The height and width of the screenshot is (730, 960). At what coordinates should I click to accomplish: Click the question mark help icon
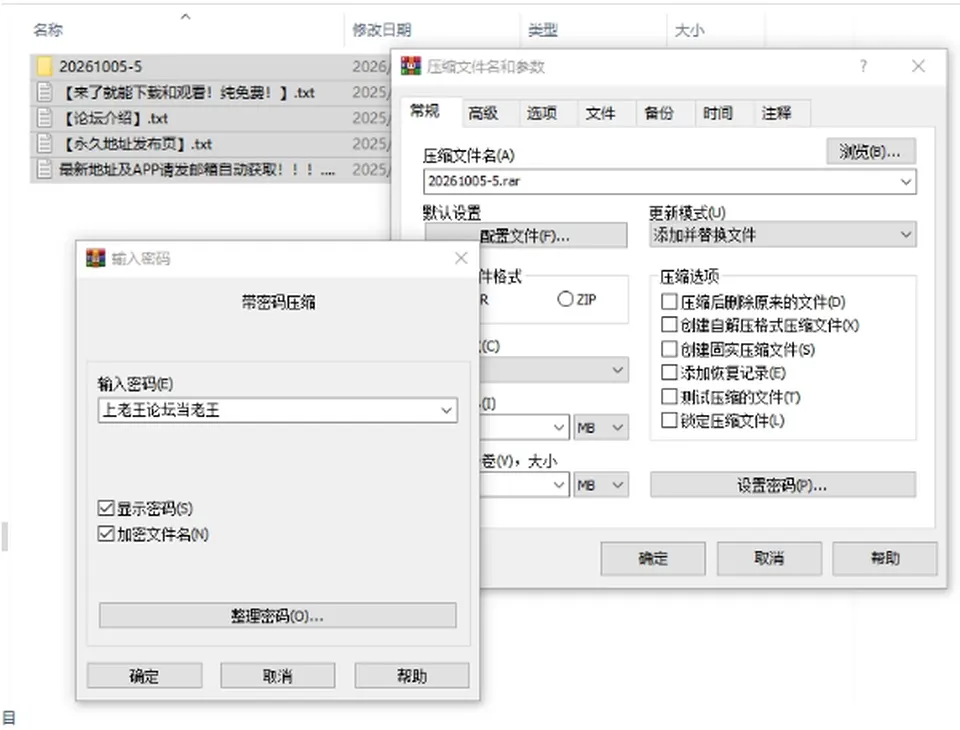(x=863, y=66)
